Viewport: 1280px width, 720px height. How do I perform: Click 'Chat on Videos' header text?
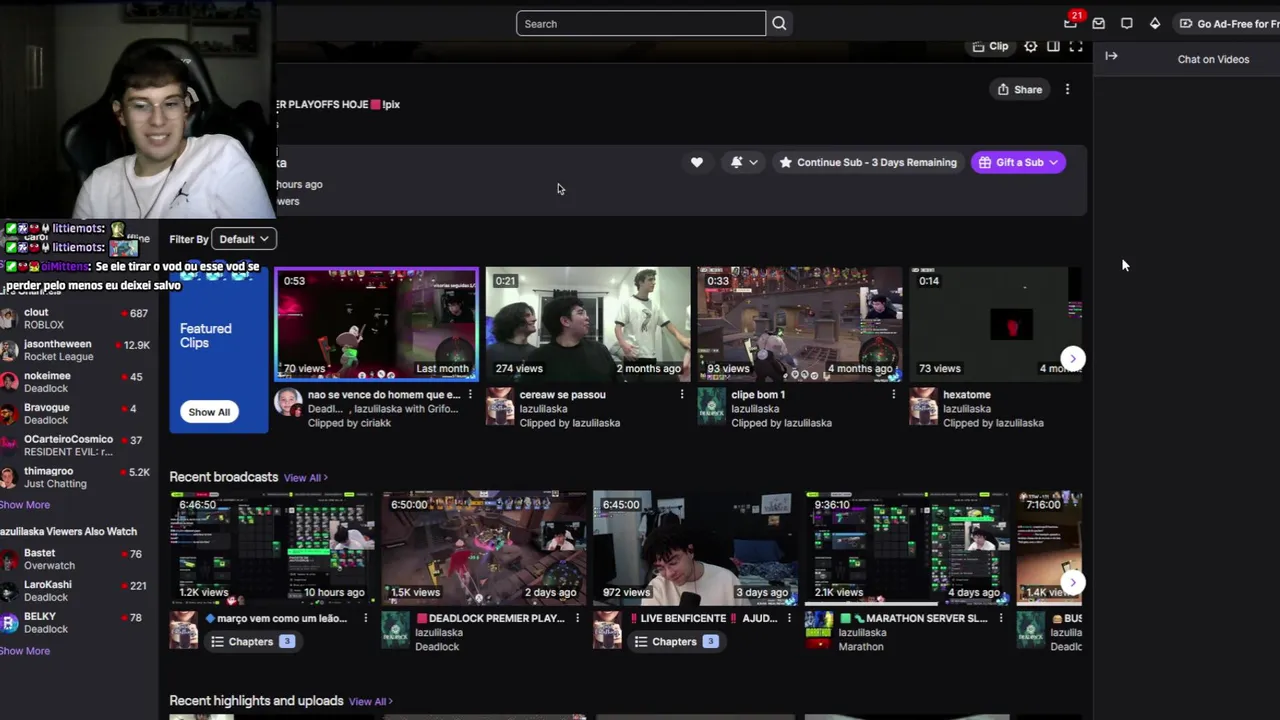[x=1213, y=60]
